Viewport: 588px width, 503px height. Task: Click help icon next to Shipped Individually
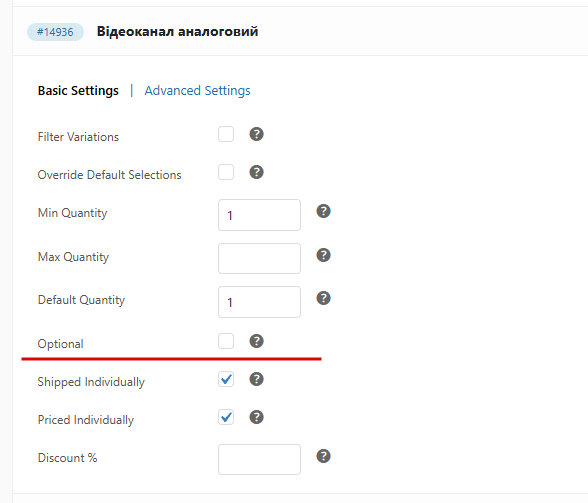tap(256, 379)
